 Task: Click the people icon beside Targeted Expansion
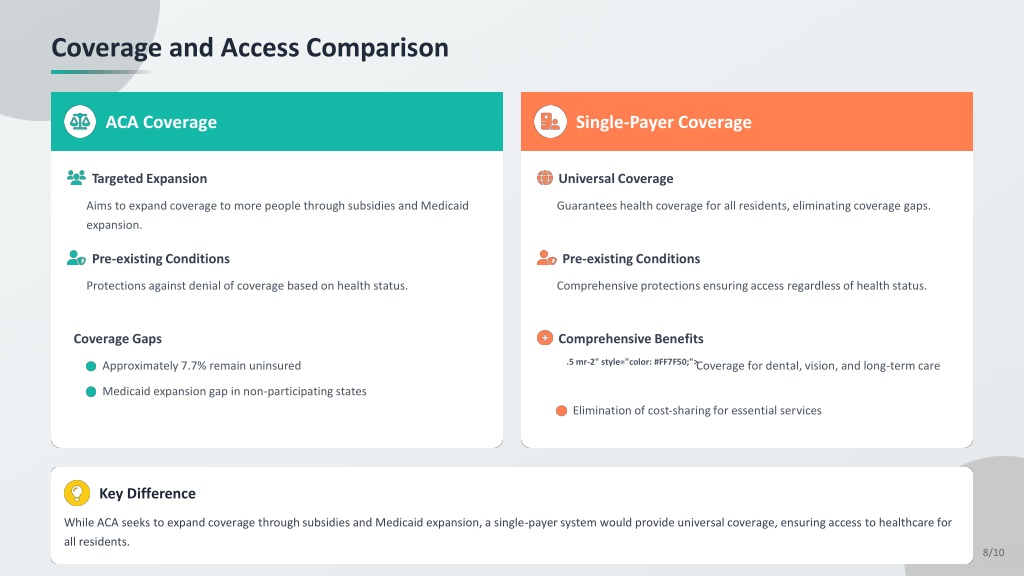[x=76, y=178]
